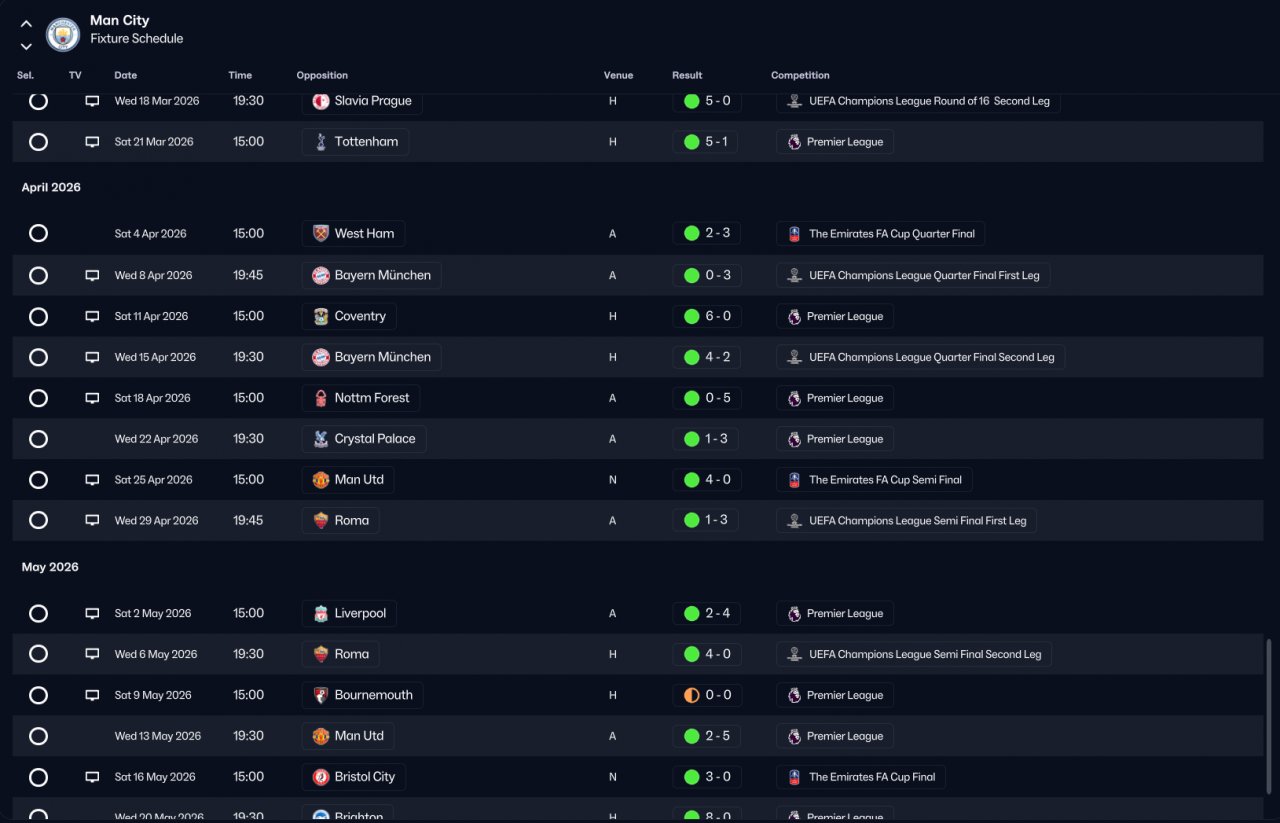Click the Man Utd 4 - 0 green result indicator
Screen dimensions: 1280x823
[x=691, y=480]
